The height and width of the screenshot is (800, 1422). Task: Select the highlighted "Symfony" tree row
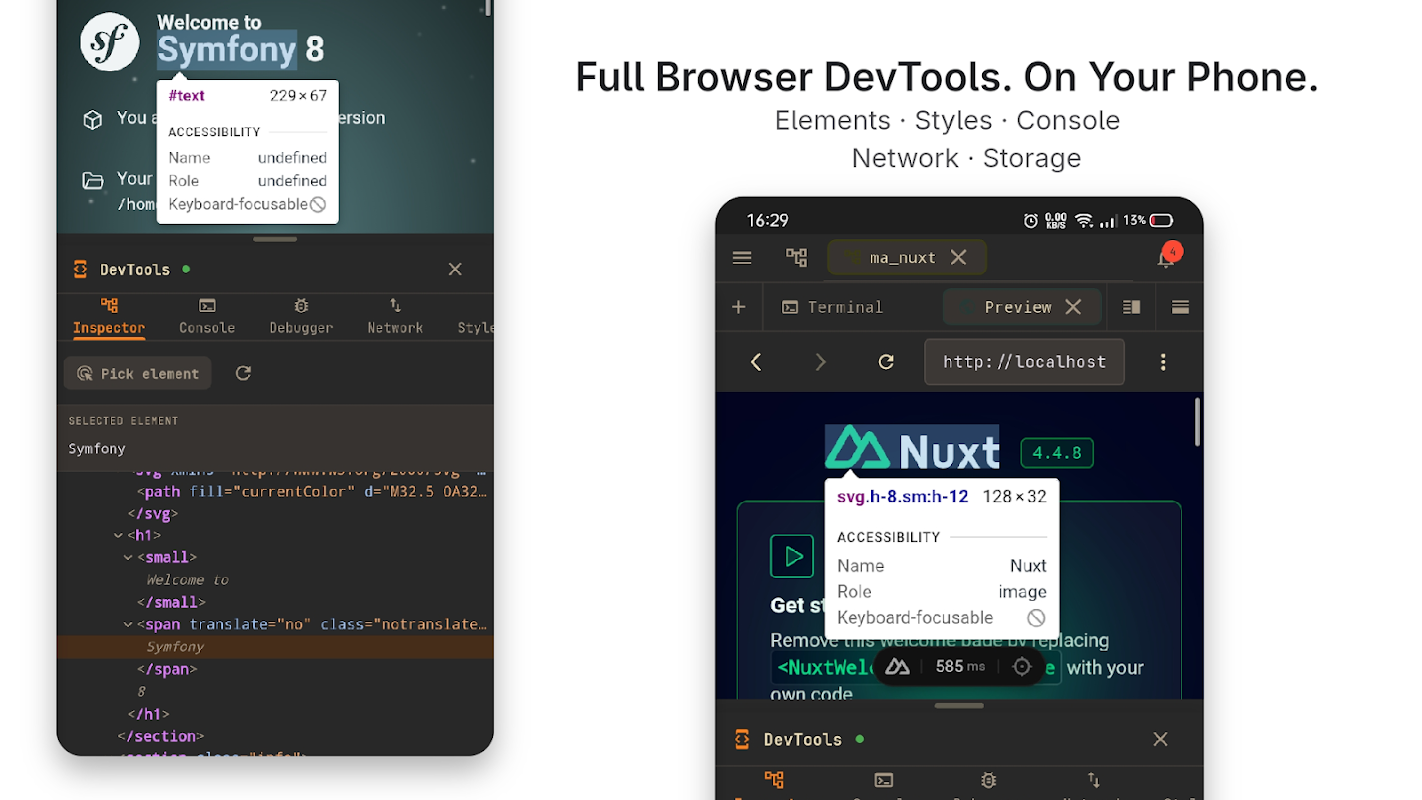[x=275, y=647]
